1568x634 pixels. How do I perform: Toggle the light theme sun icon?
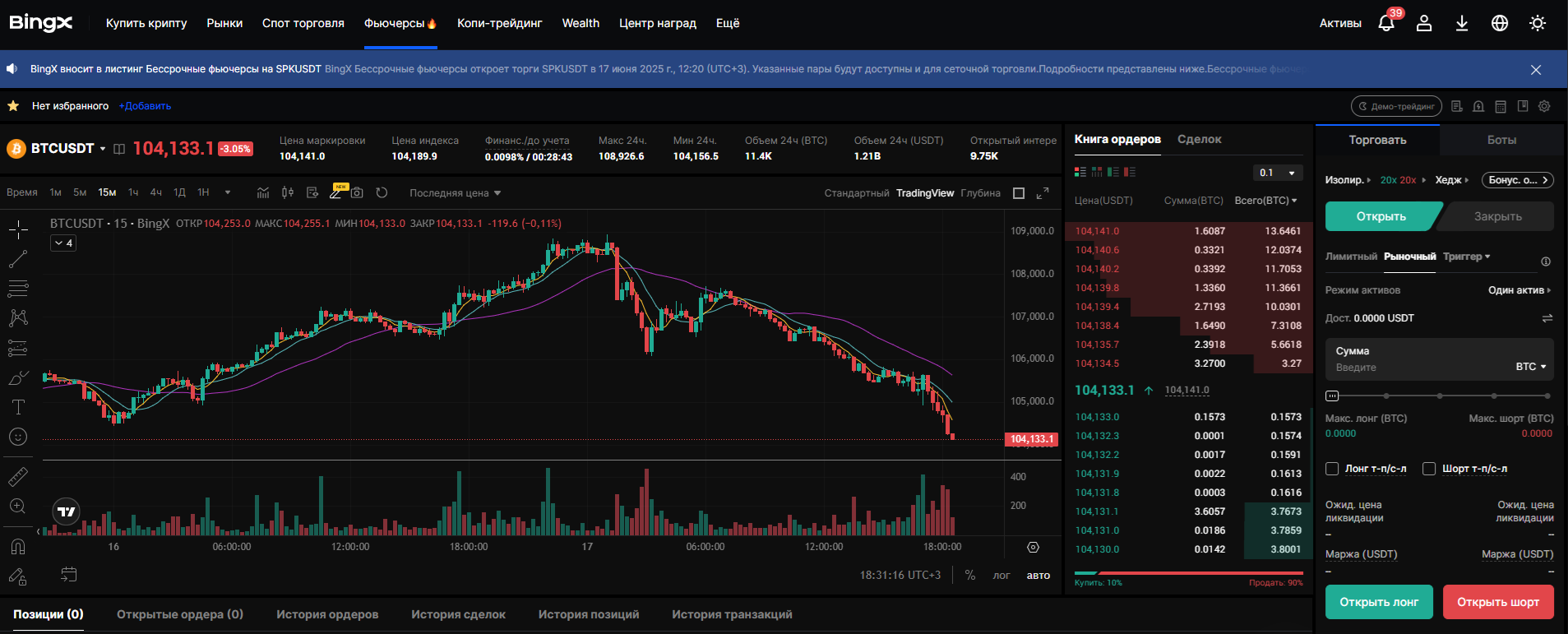[1538, 23]
